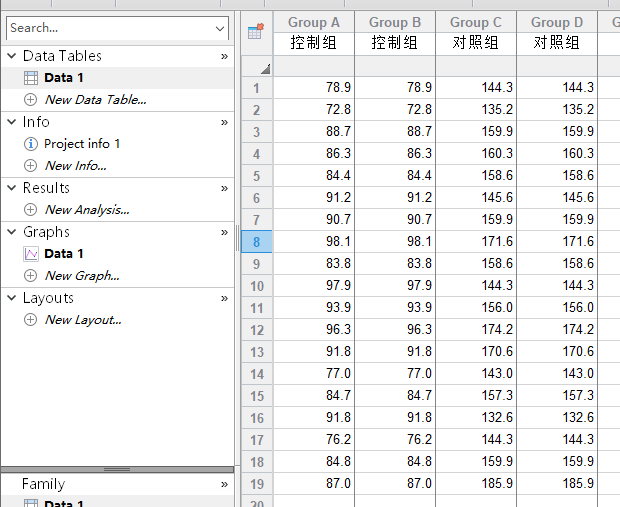
Task: Create a New Layout
Action: [83, 320]
